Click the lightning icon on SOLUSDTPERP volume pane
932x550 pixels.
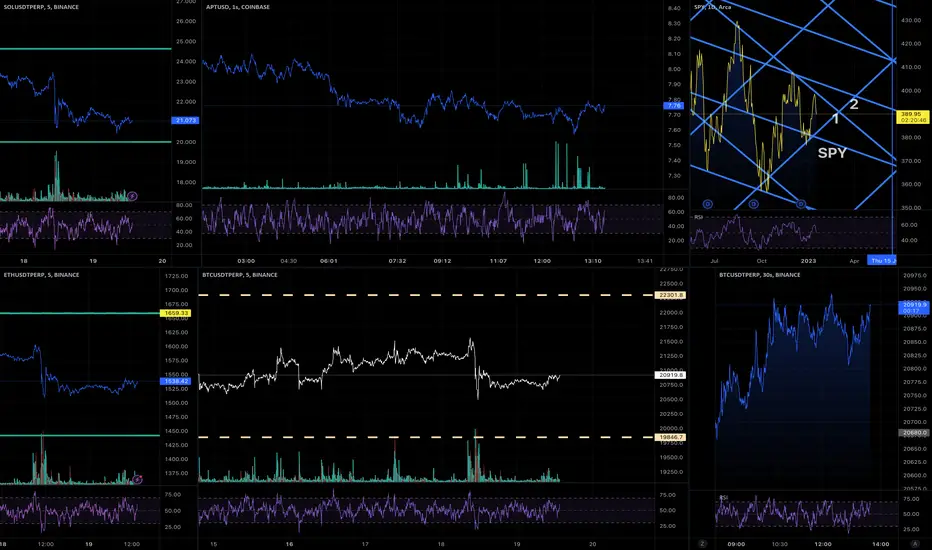[133, 196]
